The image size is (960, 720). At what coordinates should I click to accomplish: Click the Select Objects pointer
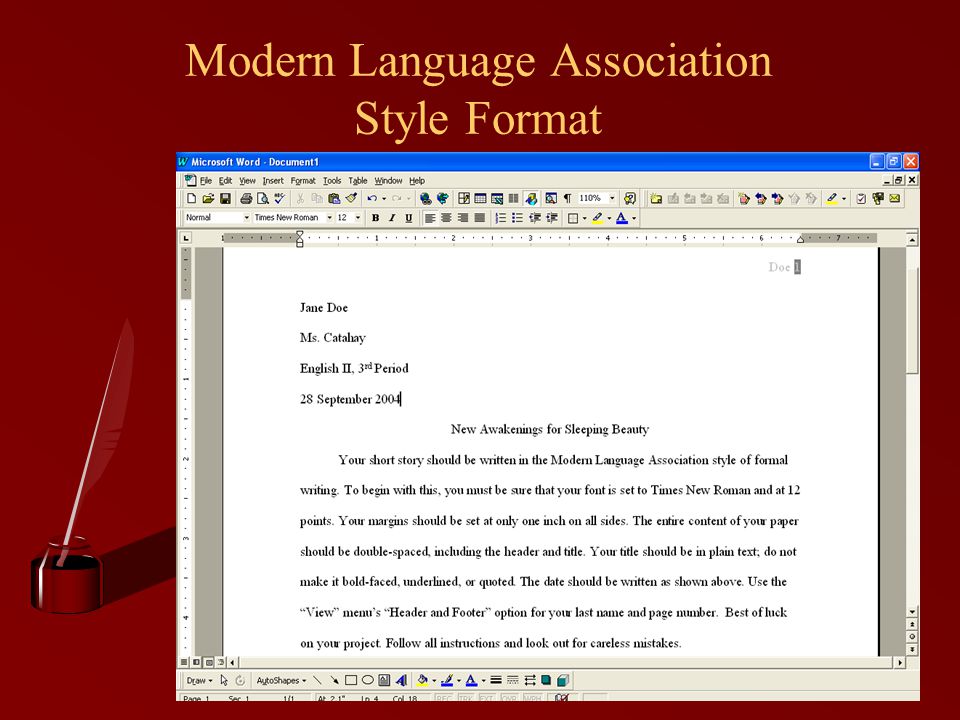point(224,680)
